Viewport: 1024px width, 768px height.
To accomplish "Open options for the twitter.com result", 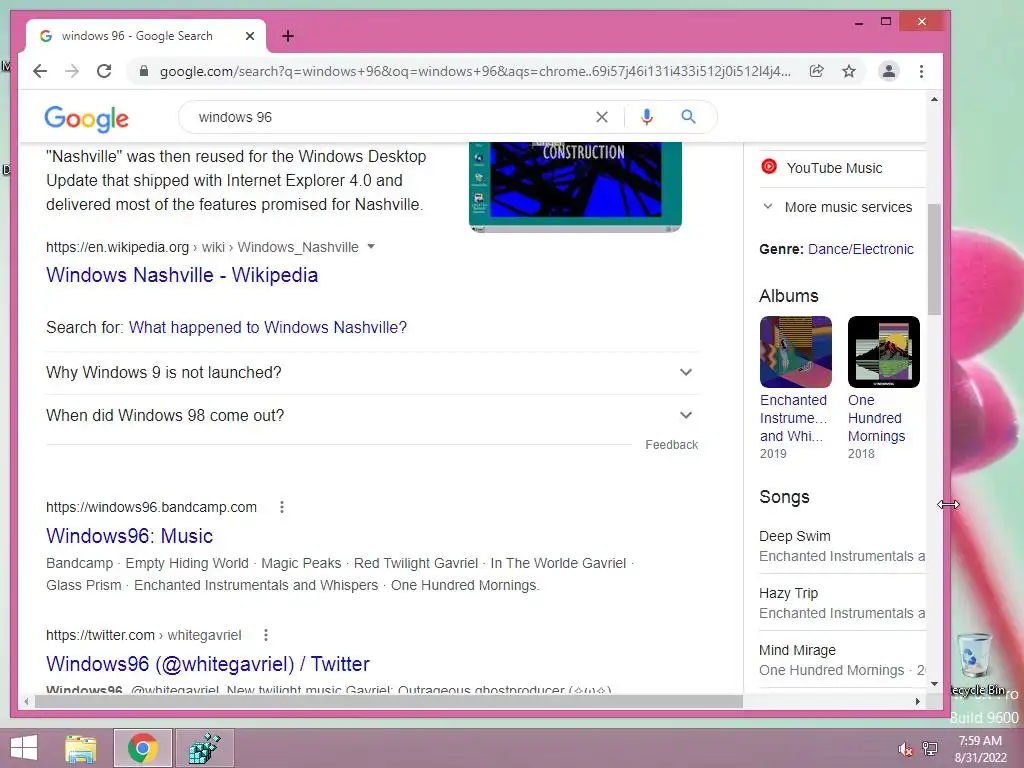I will pyautogui.click(x=265, y=635).
